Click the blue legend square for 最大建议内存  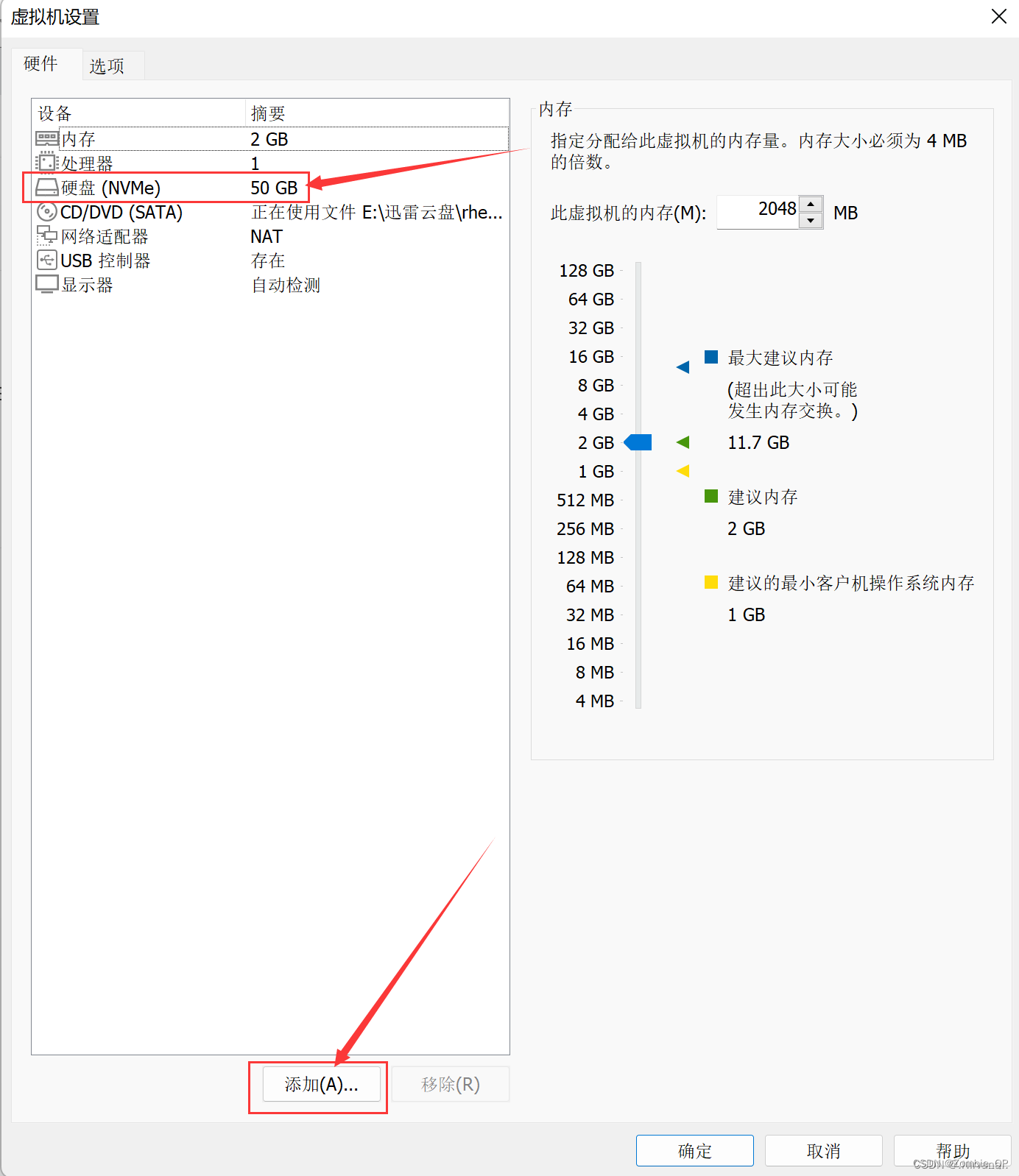711,357
